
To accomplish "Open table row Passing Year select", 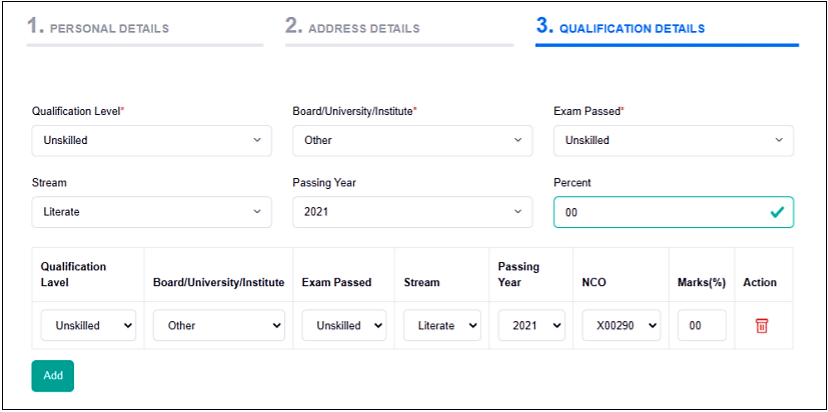I will (531, 326).
